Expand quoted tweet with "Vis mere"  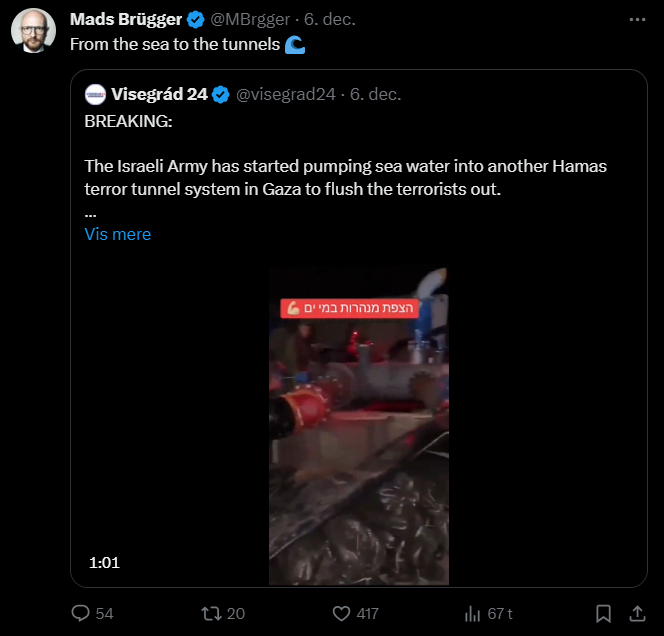(118, 234)
